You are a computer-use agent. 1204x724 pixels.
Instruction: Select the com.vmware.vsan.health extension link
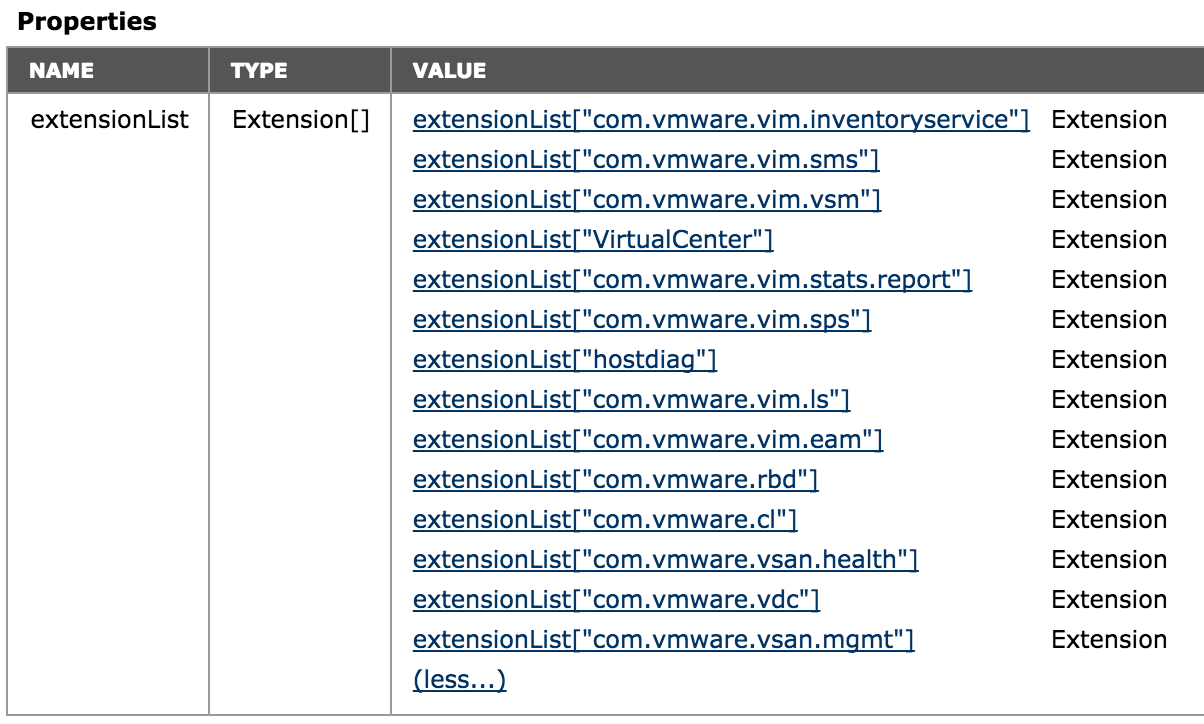(x=665, y=560)
